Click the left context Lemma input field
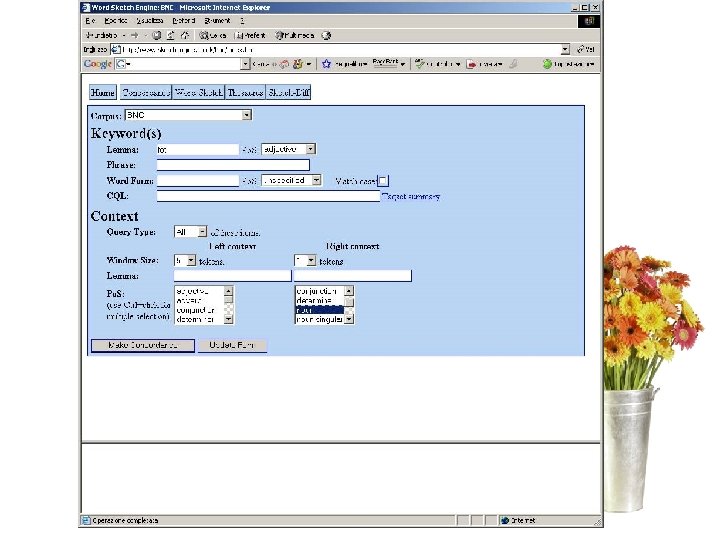The height and width of the screenshot is (540, 720). click(x=233, y=276)
